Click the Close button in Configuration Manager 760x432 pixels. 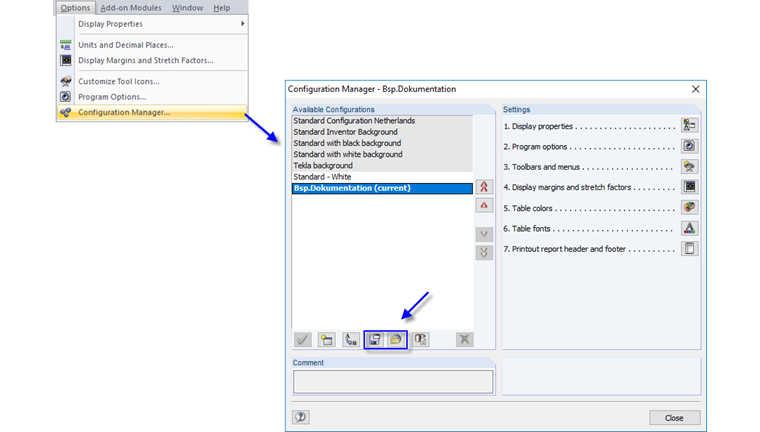point(674,417)
